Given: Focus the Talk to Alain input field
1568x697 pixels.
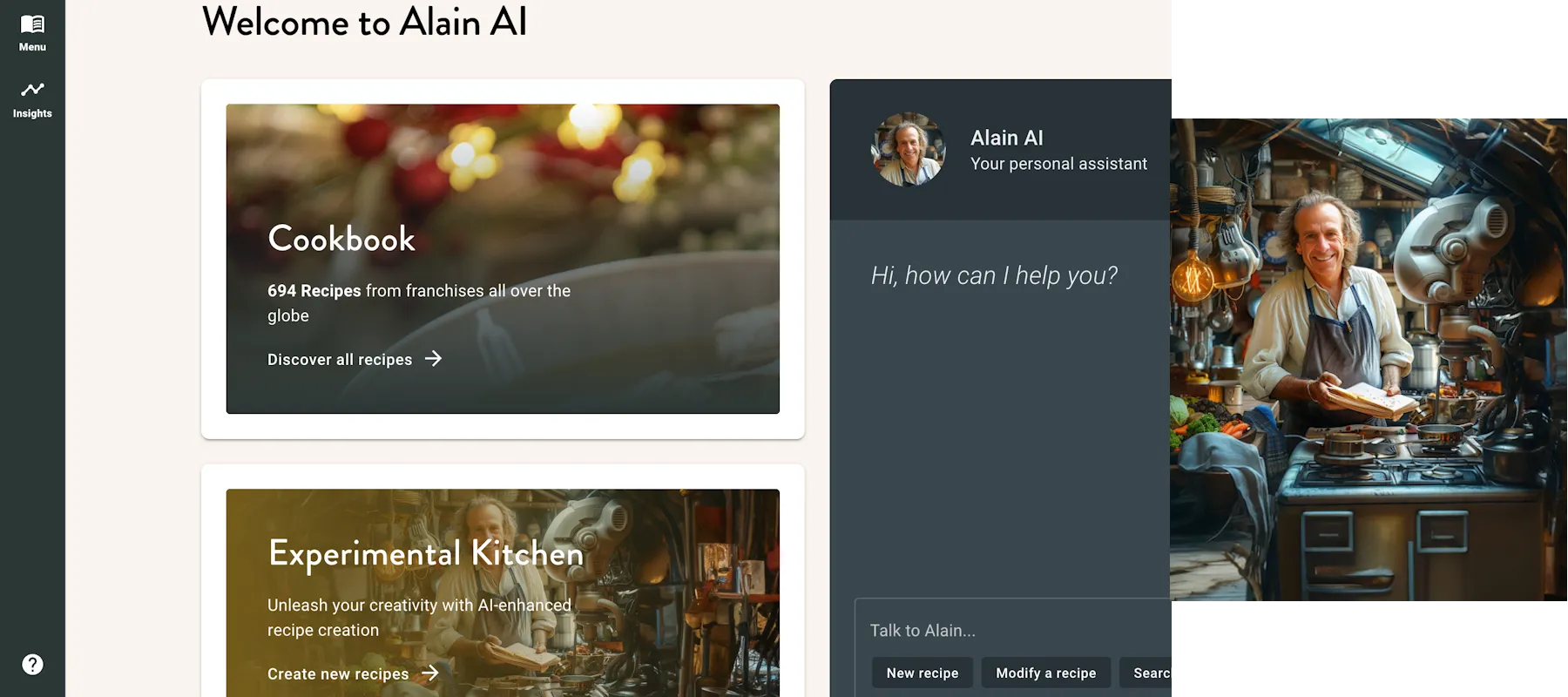Looking at the screenshot, I should tap(1013, 630).
